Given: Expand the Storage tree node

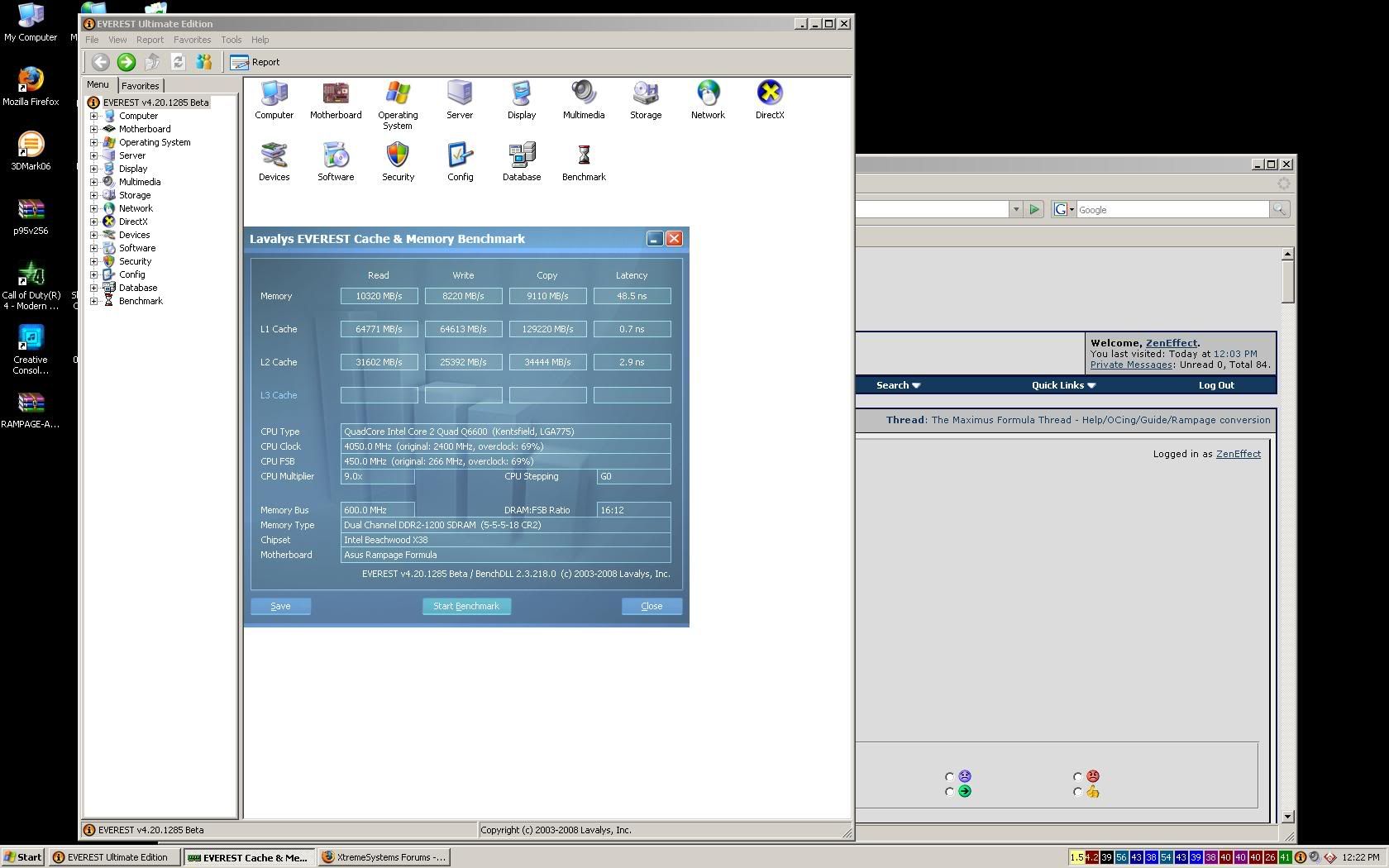Looking at the screenshot, I should tap(93, 195).
